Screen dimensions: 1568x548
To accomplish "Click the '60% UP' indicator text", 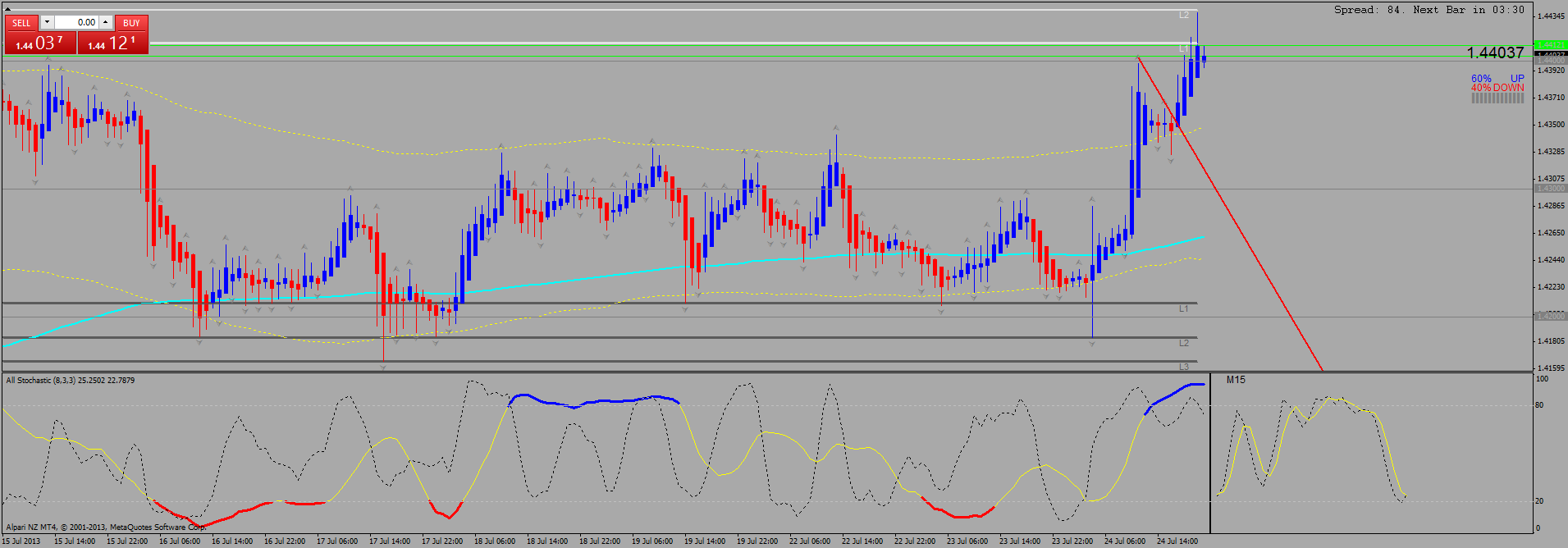I will point(1497,79).
